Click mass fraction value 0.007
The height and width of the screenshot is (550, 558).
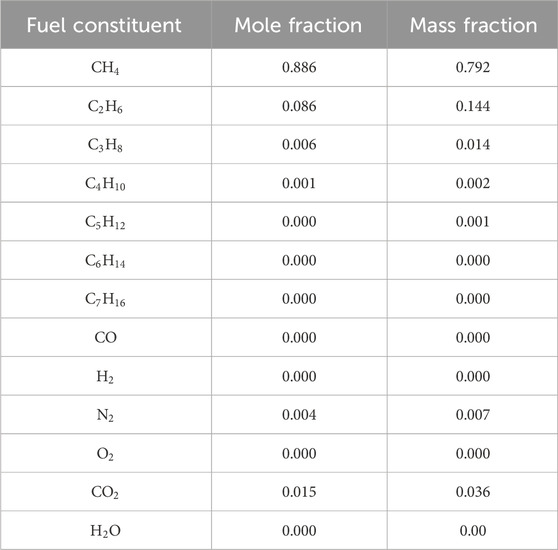(x=473, y=414)
